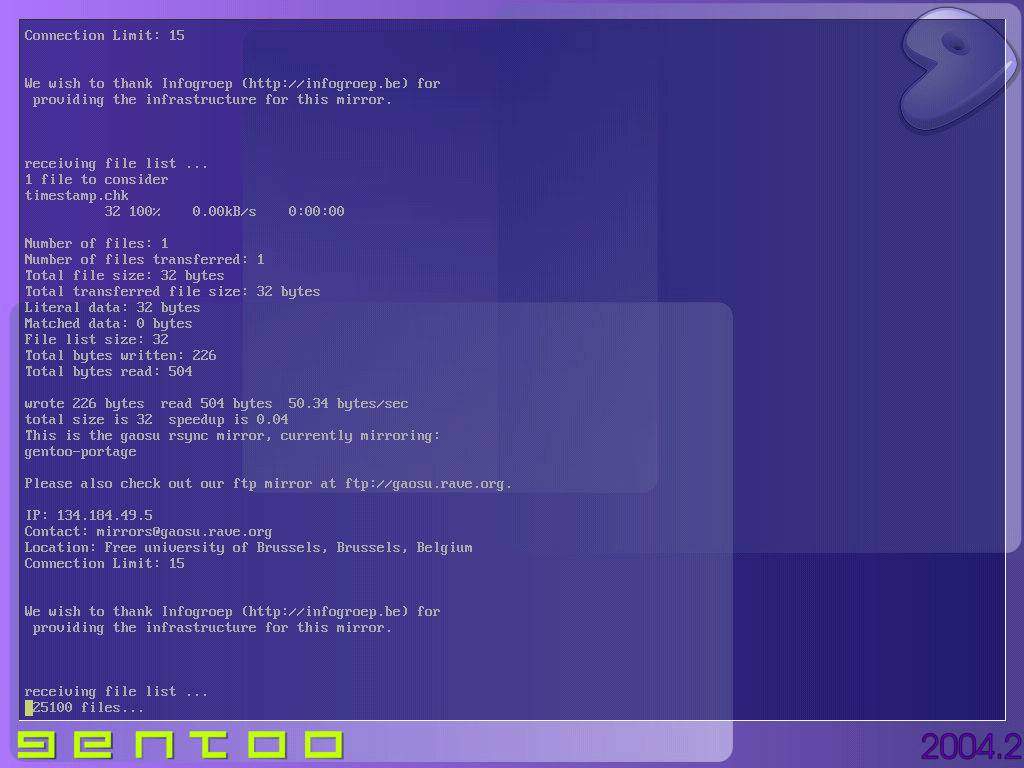
Task: Select 'Location: Free university of Brussels' line
Action: coord(248,547)
